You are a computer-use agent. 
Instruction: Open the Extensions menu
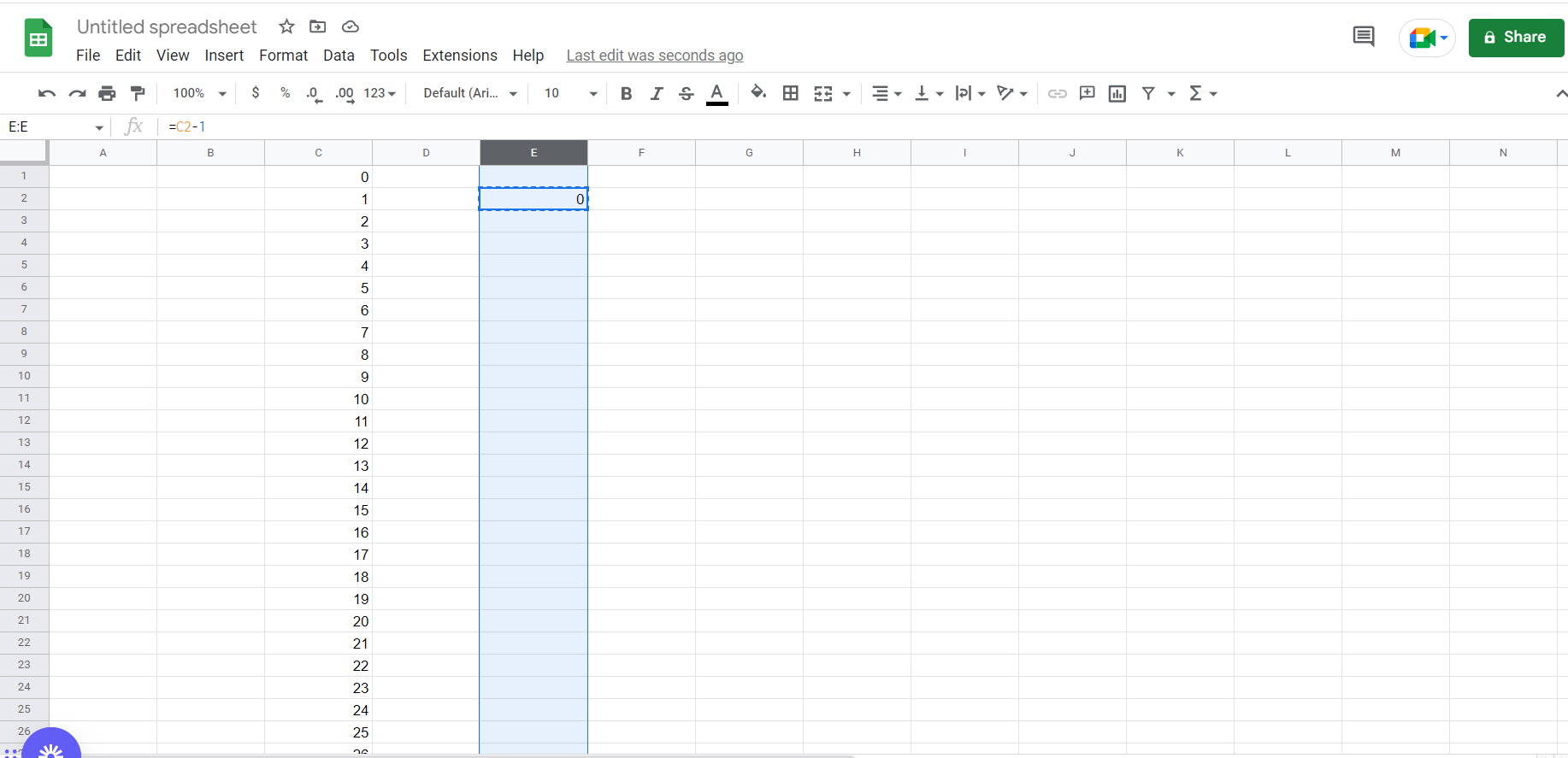[x=459, y=56]
